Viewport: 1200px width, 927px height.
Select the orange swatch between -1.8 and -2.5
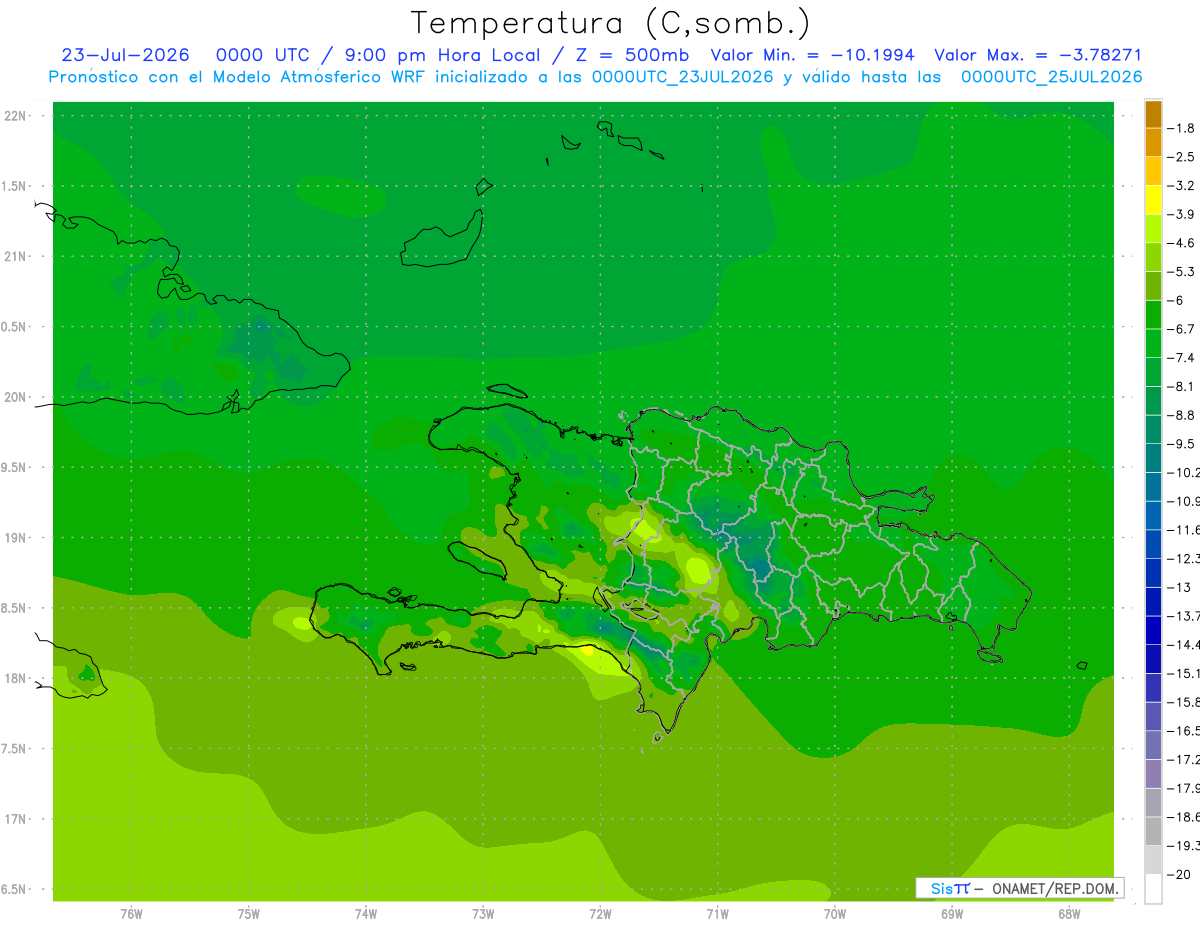tap(1153, 142)
